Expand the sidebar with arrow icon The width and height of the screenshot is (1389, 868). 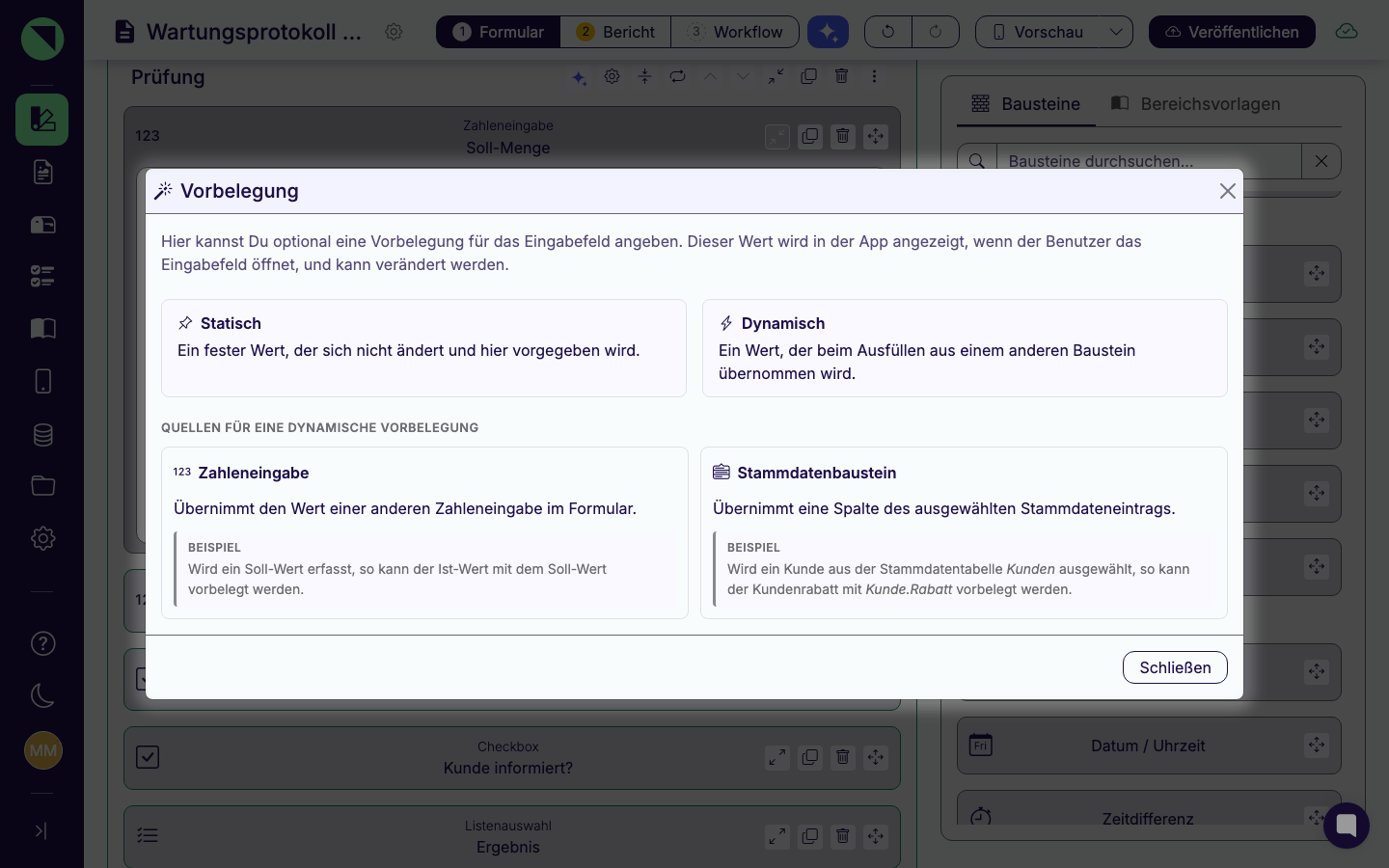(x=41, y=830)
